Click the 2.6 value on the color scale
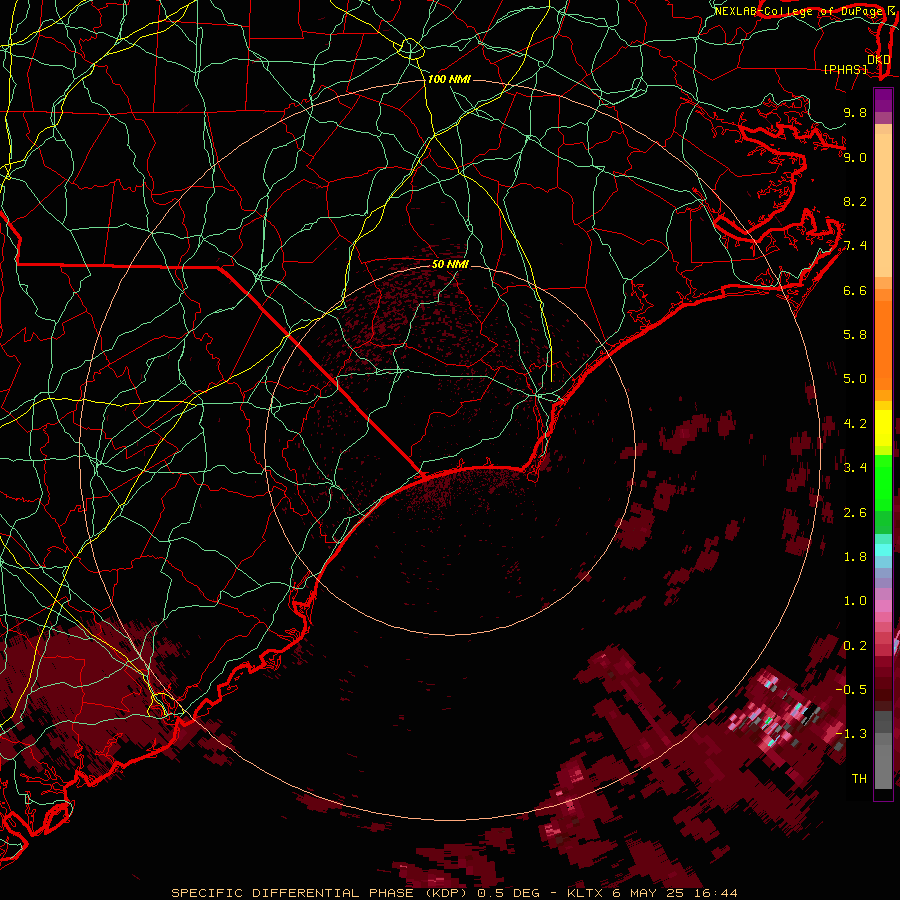Screen dimensions: 900x900 click(x=855, y=513)
